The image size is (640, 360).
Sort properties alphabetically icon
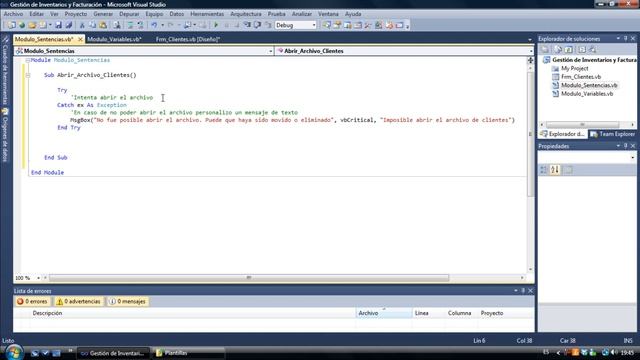(555, 170)
